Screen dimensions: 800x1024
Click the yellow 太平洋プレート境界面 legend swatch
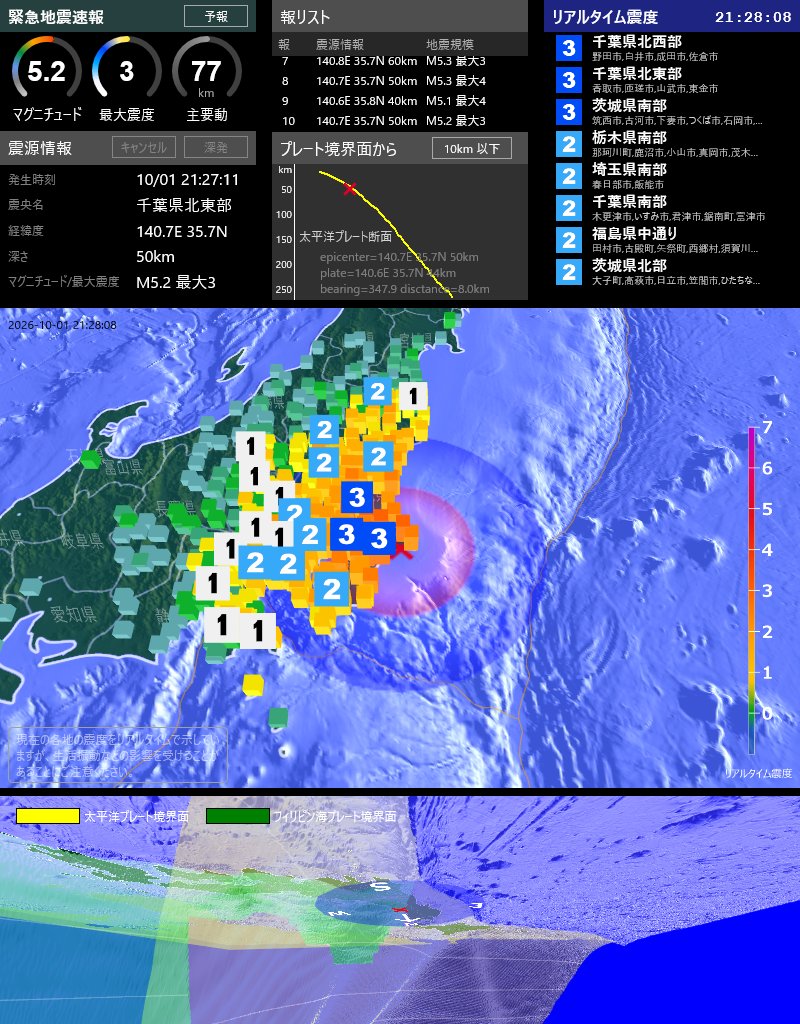tap(48, 816)
